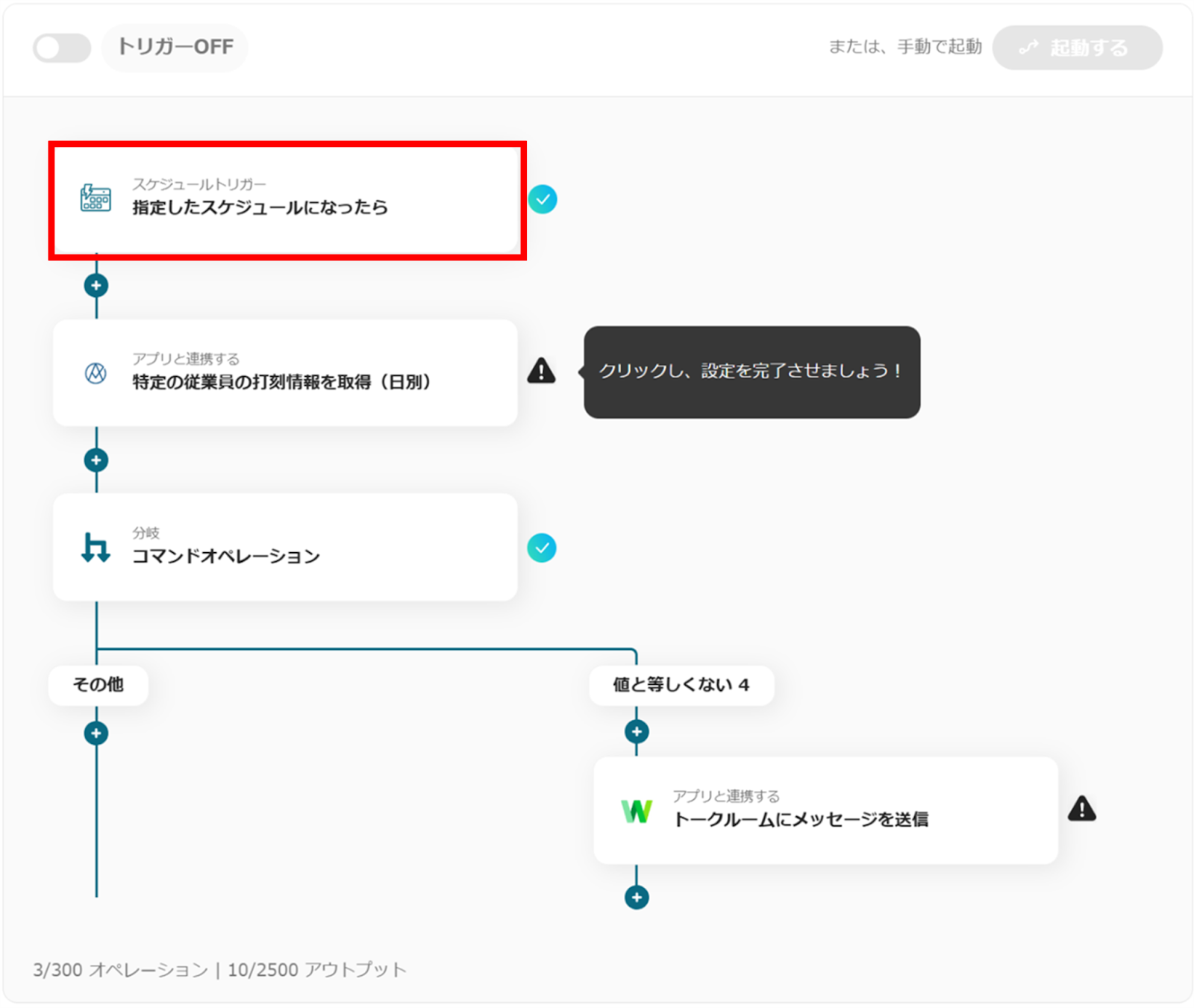The image size is (1194, 1008).
Task: Click the warning icon beside the 打刻情報 step
Action: pyautogui.click(x=542, y=370)
